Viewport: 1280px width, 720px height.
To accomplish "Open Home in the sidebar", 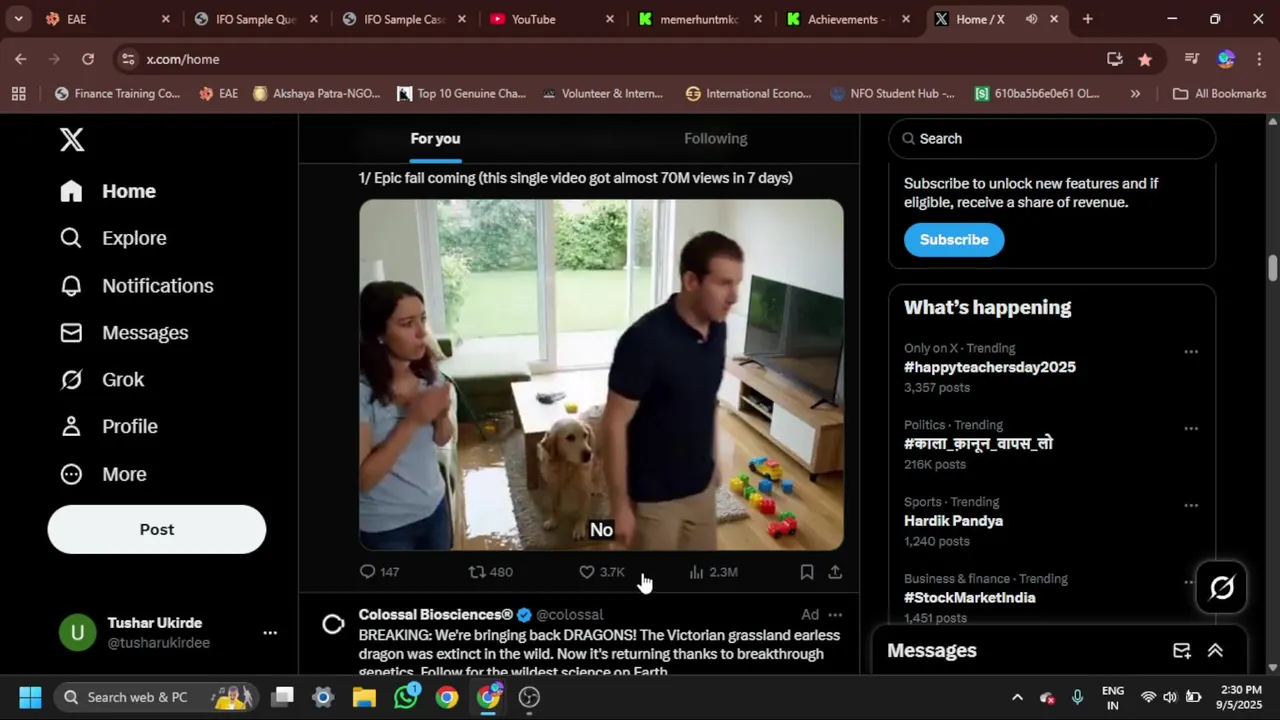I will pyautogui.click(x=108, y=191).
